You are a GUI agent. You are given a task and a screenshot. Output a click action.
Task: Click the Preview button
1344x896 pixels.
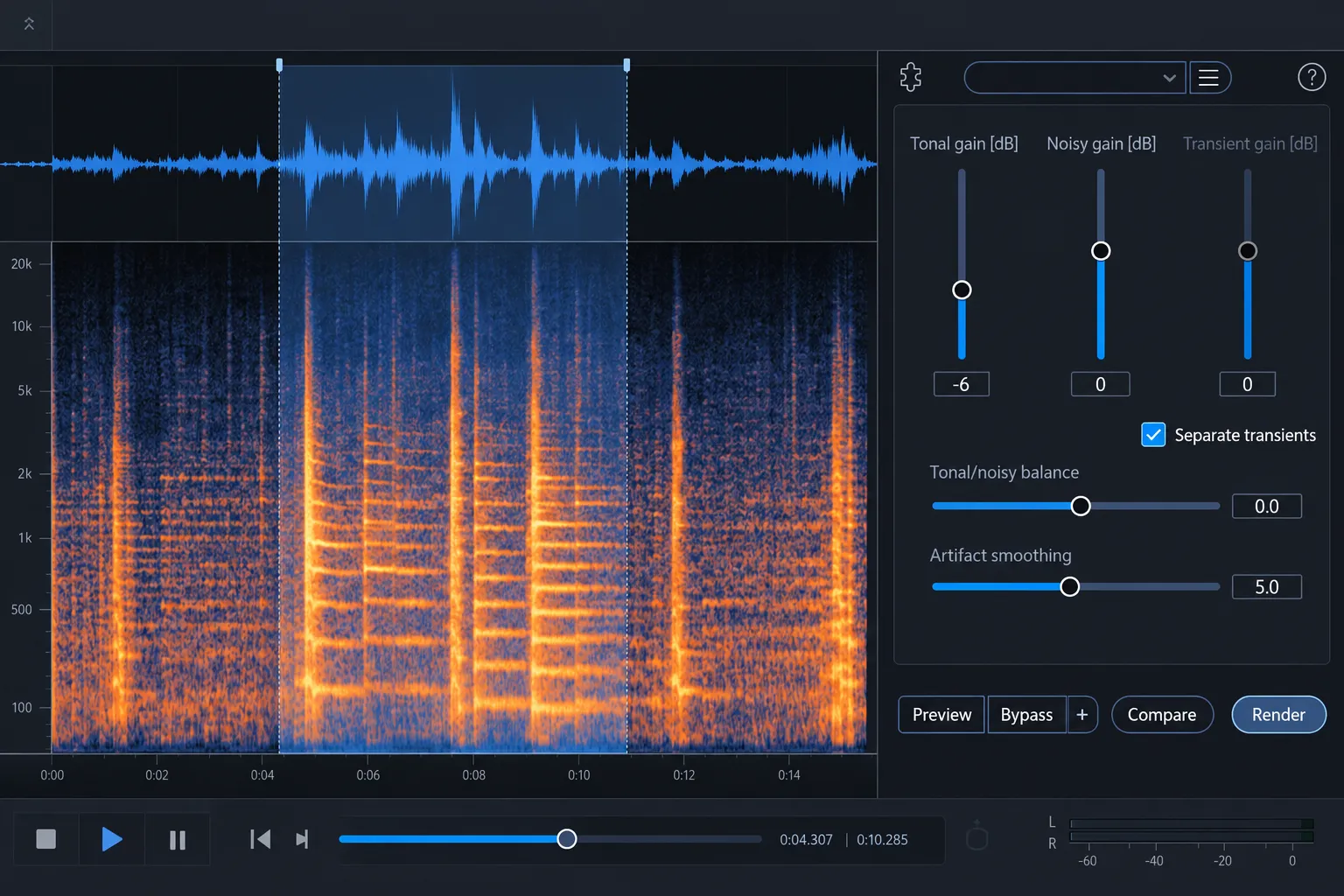941,715
